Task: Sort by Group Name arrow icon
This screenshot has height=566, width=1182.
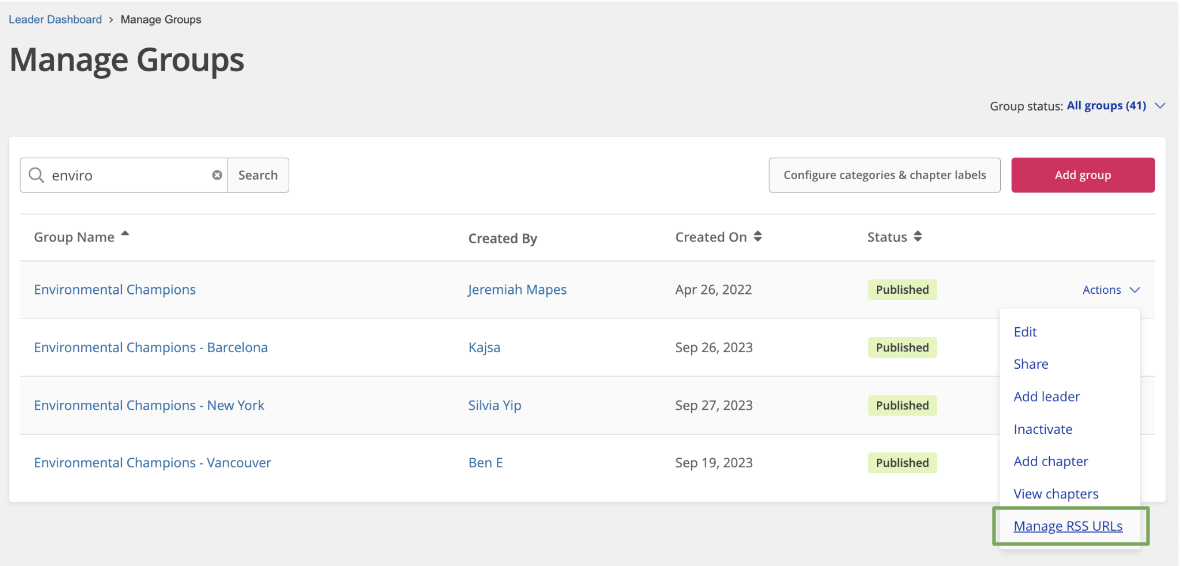Action: 125,234
